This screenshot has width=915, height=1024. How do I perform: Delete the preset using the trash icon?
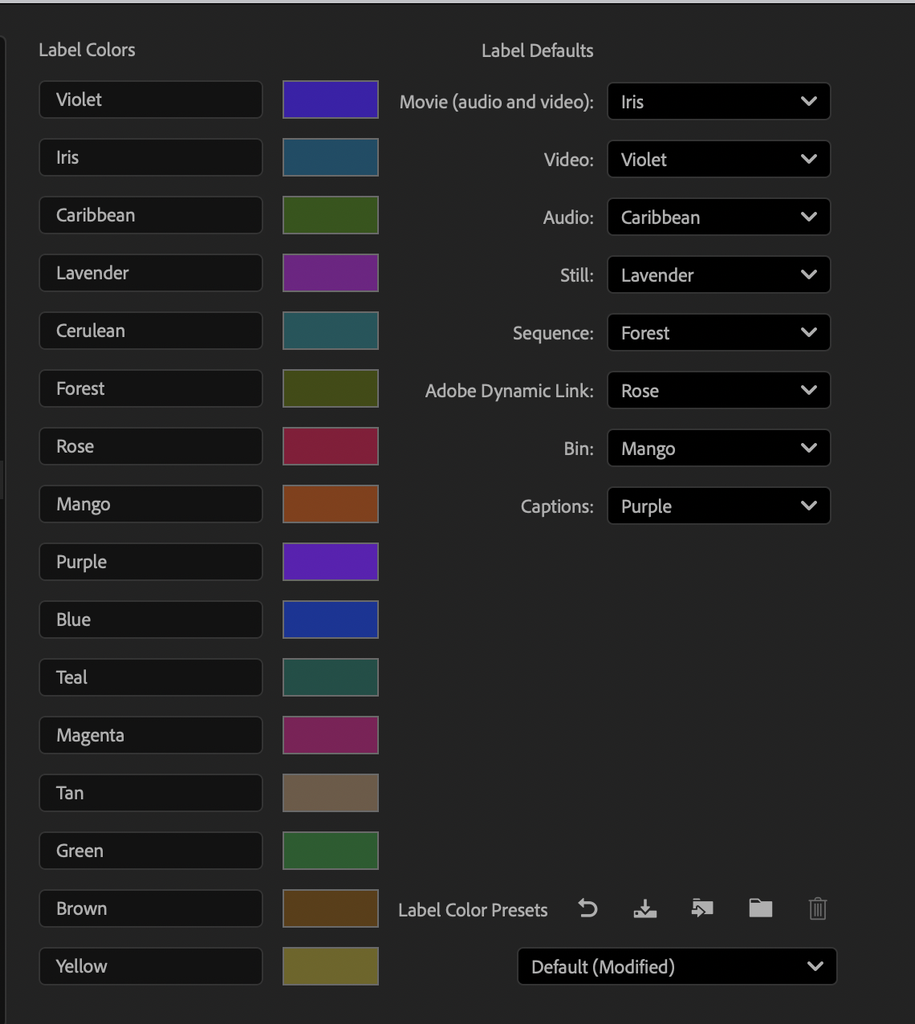[818, 908]
